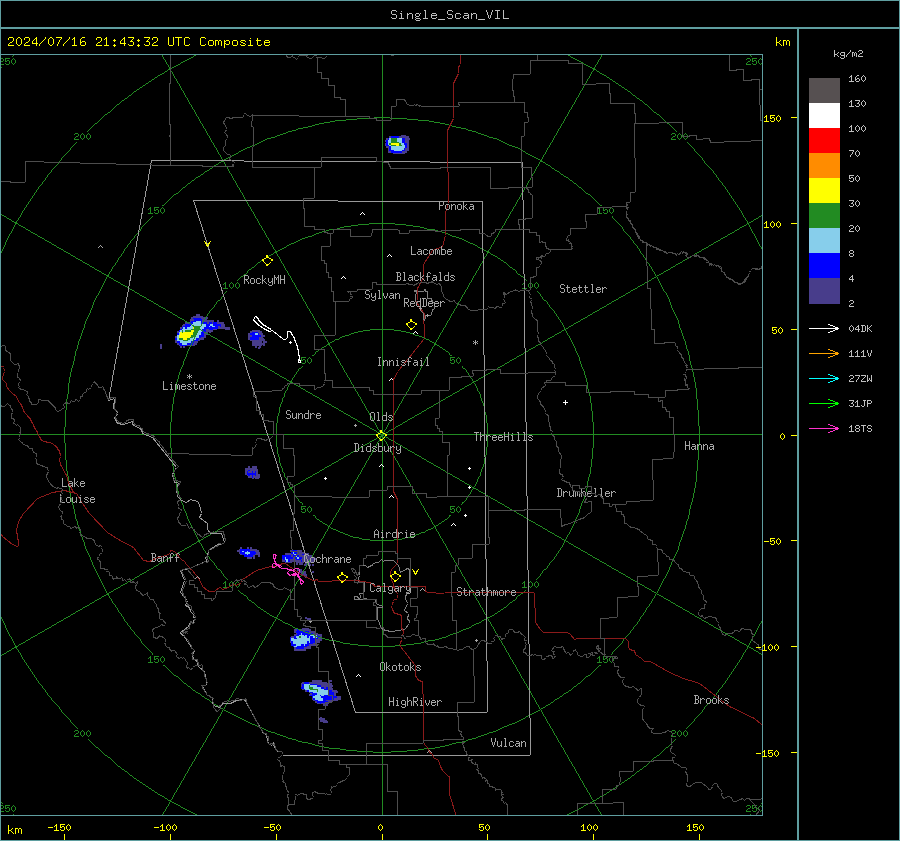Click the Strathmore city label
Screen dimensions: 900x841
click(x=486, y=592)
